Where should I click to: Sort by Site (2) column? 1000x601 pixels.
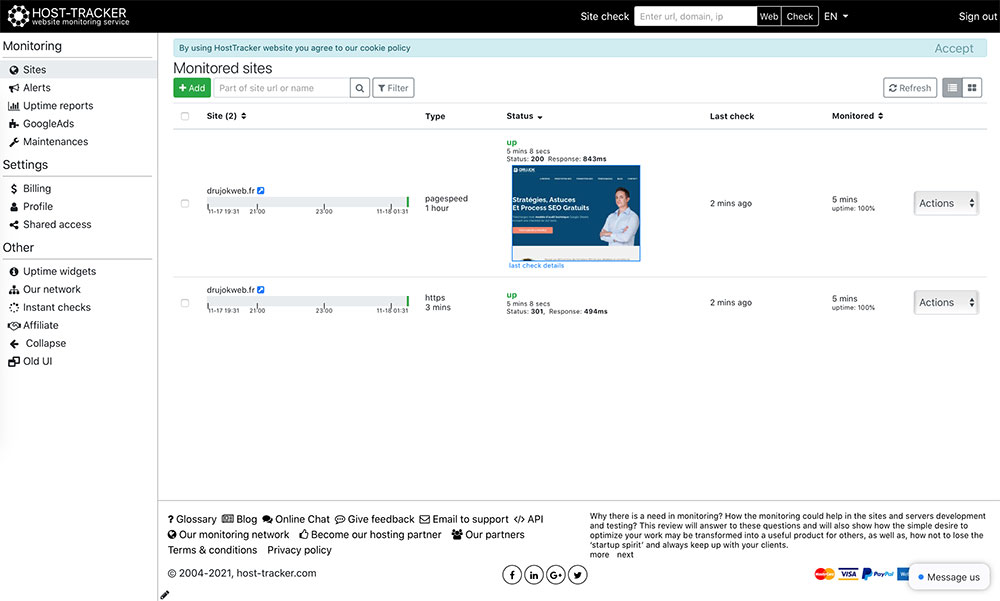(x=226, y=115)
